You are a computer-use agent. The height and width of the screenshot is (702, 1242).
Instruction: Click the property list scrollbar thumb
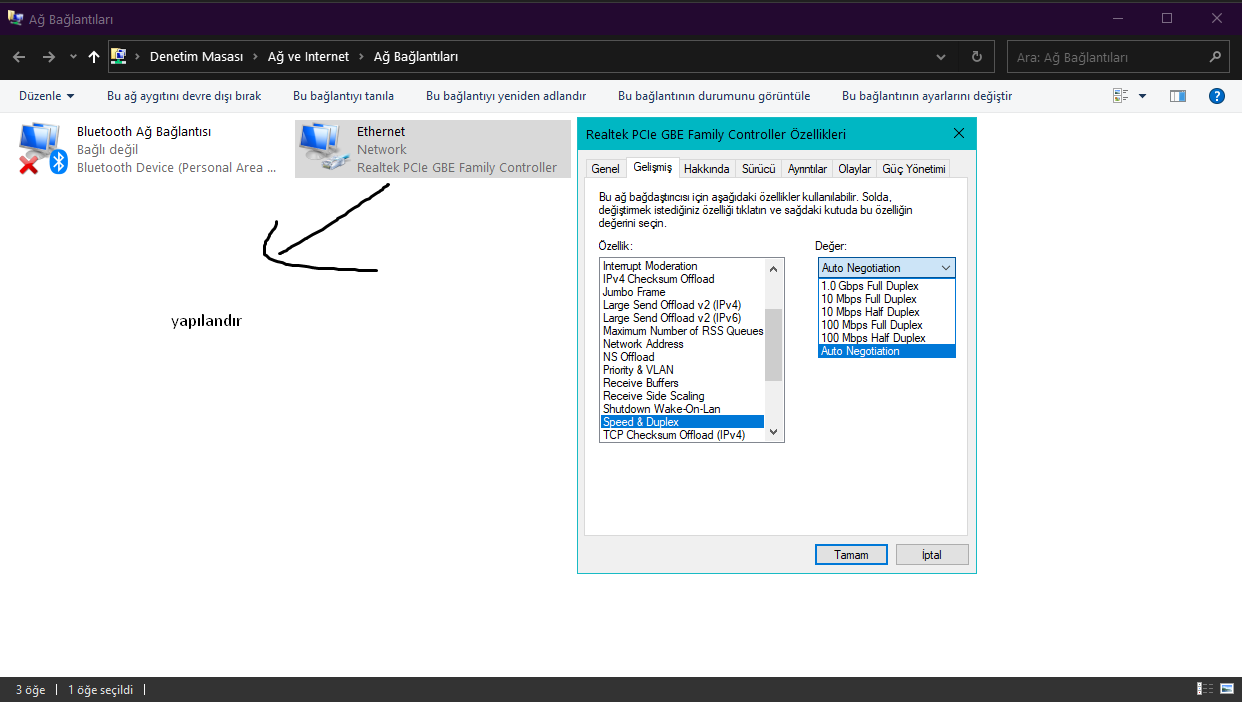(x=774, y=345)
